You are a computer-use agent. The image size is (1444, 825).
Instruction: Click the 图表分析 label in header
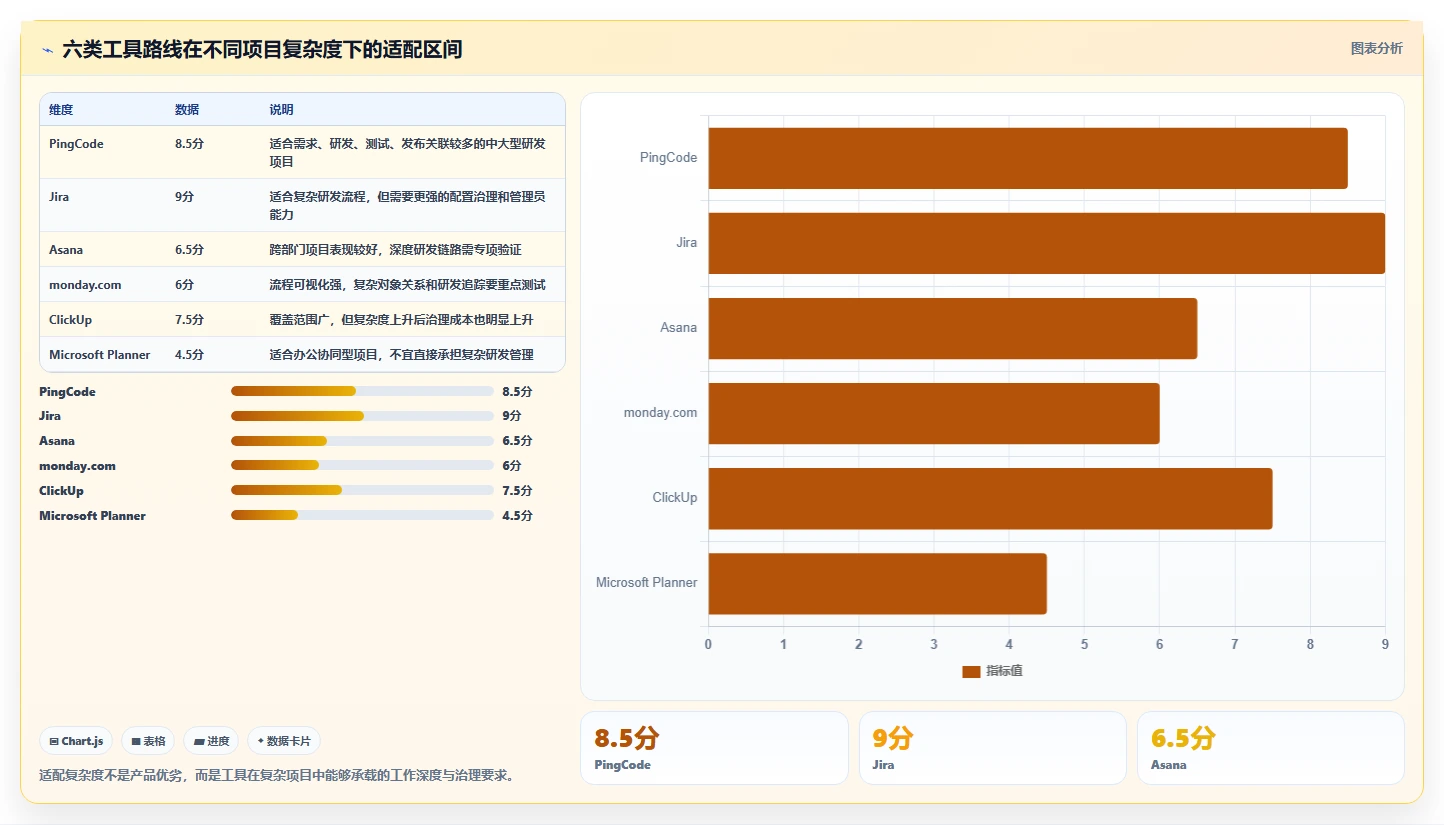[1376, 48]
